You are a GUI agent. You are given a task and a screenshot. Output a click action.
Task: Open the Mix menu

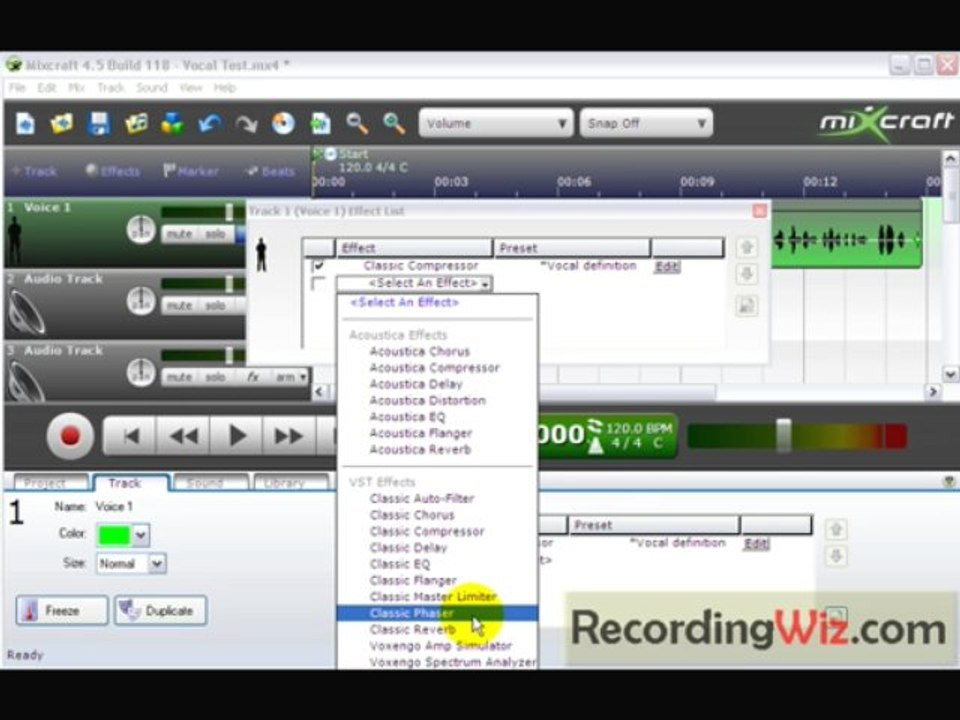coord(76,88)
